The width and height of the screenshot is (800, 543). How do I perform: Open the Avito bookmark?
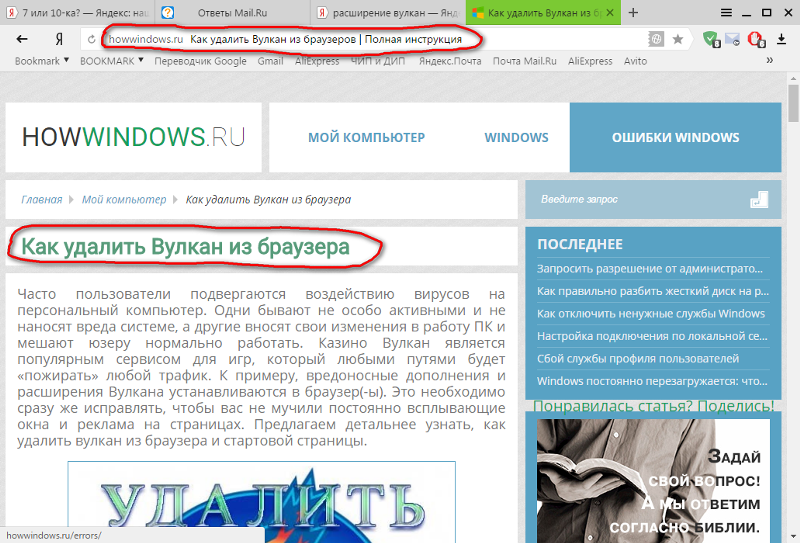click(635, 61)
